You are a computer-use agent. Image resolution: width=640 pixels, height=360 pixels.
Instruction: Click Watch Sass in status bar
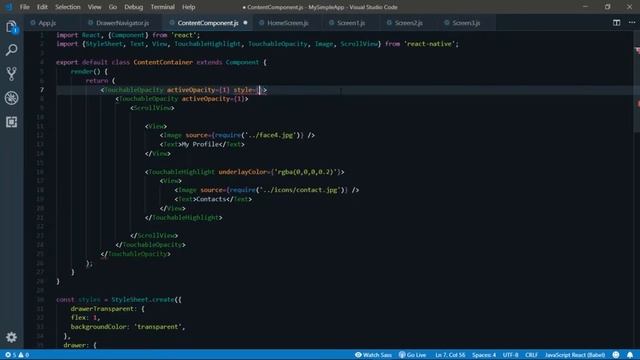(x=373, y=355)
